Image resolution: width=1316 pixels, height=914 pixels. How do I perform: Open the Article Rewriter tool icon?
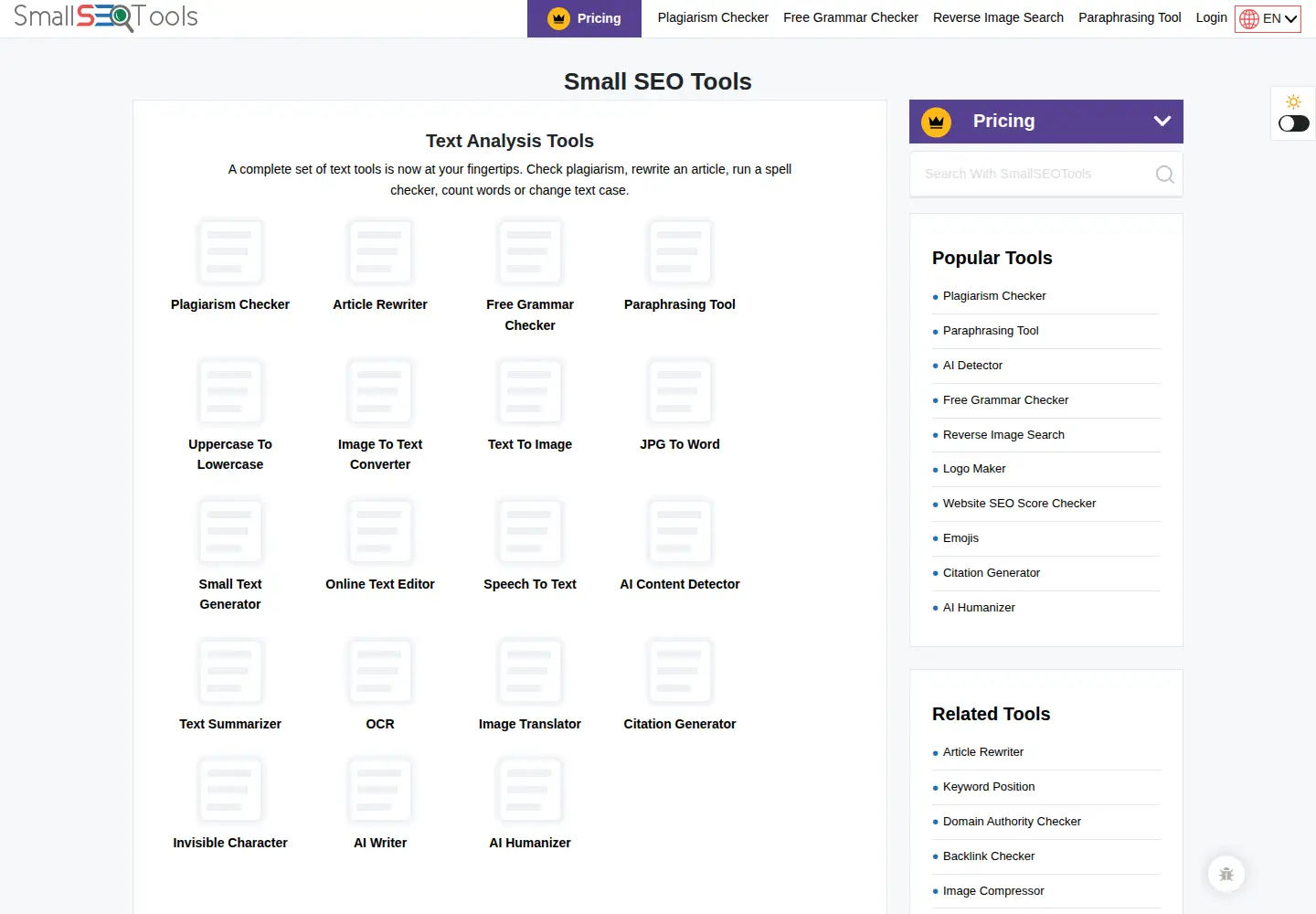point(380,251)
